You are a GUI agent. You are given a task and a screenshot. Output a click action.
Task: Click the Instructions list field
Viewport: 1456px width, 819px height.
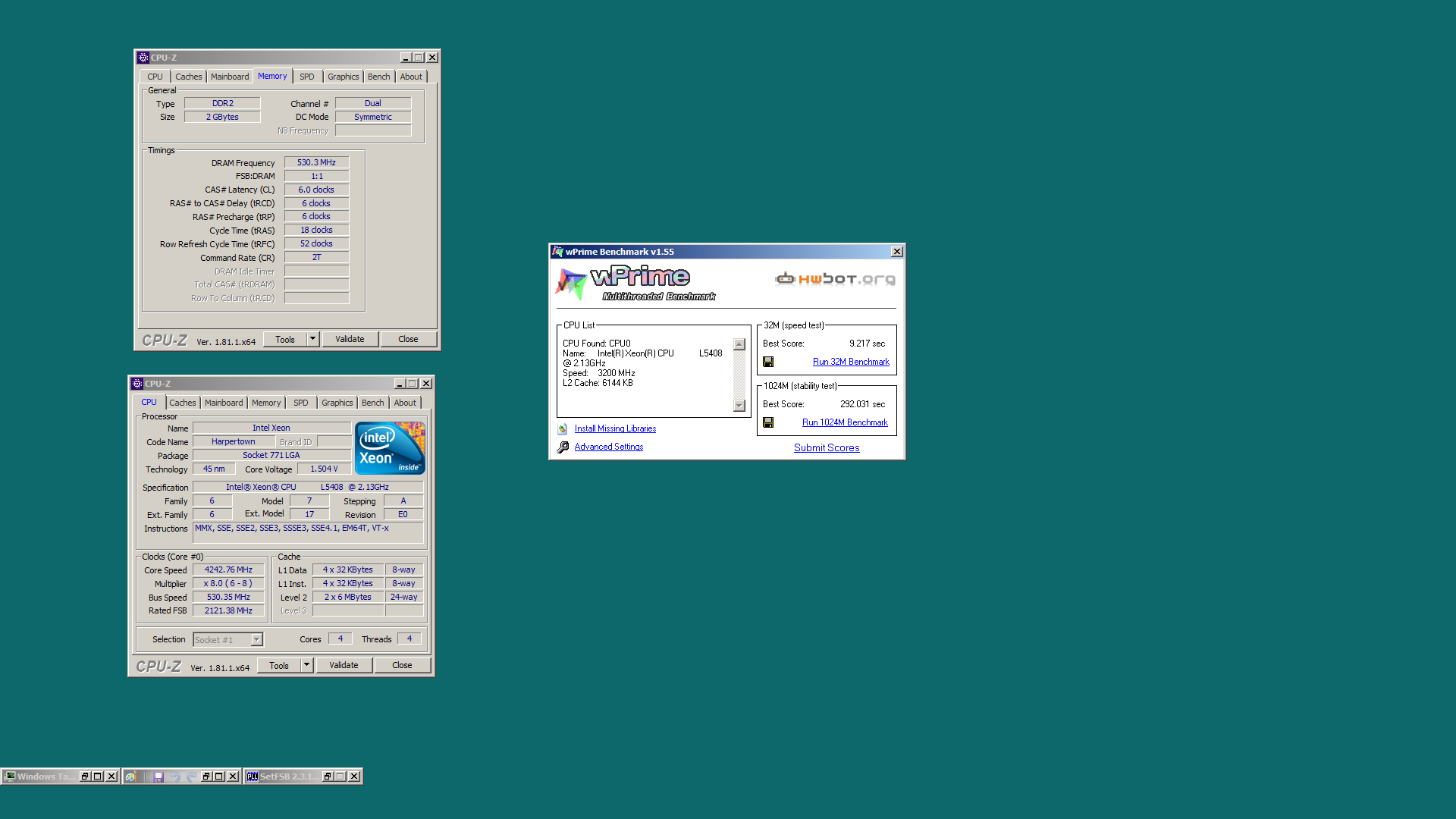coord(308,532)
